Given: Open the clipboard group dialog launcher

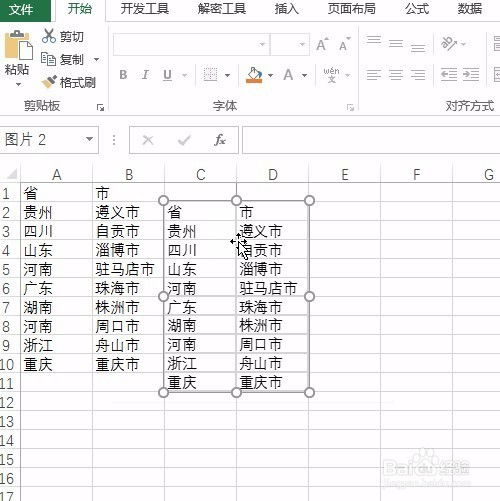Looking at the screenshot, I should pos(100,107).
